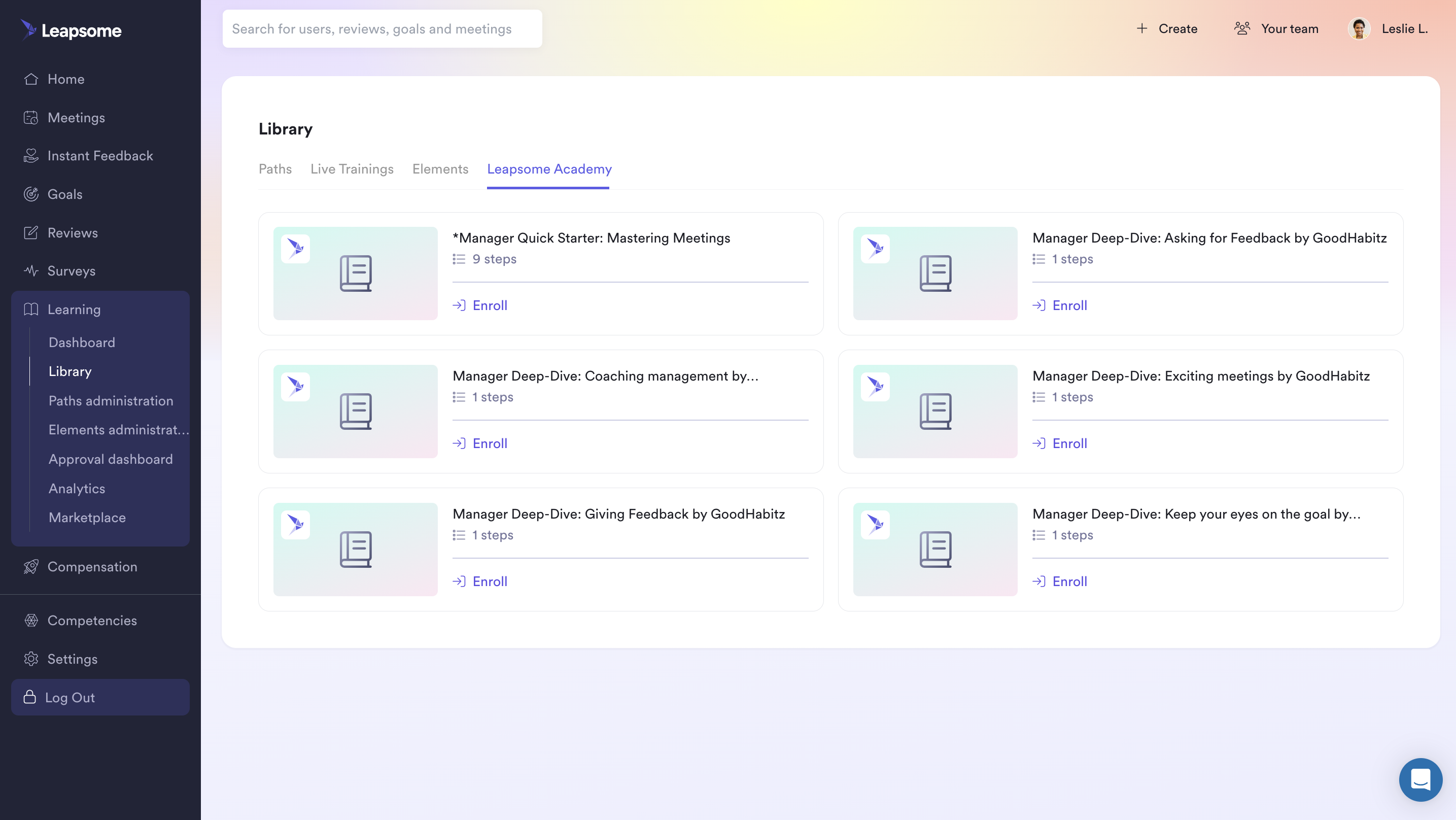
Task: Click the Reviews pencil icon
Action: point(31,232)
